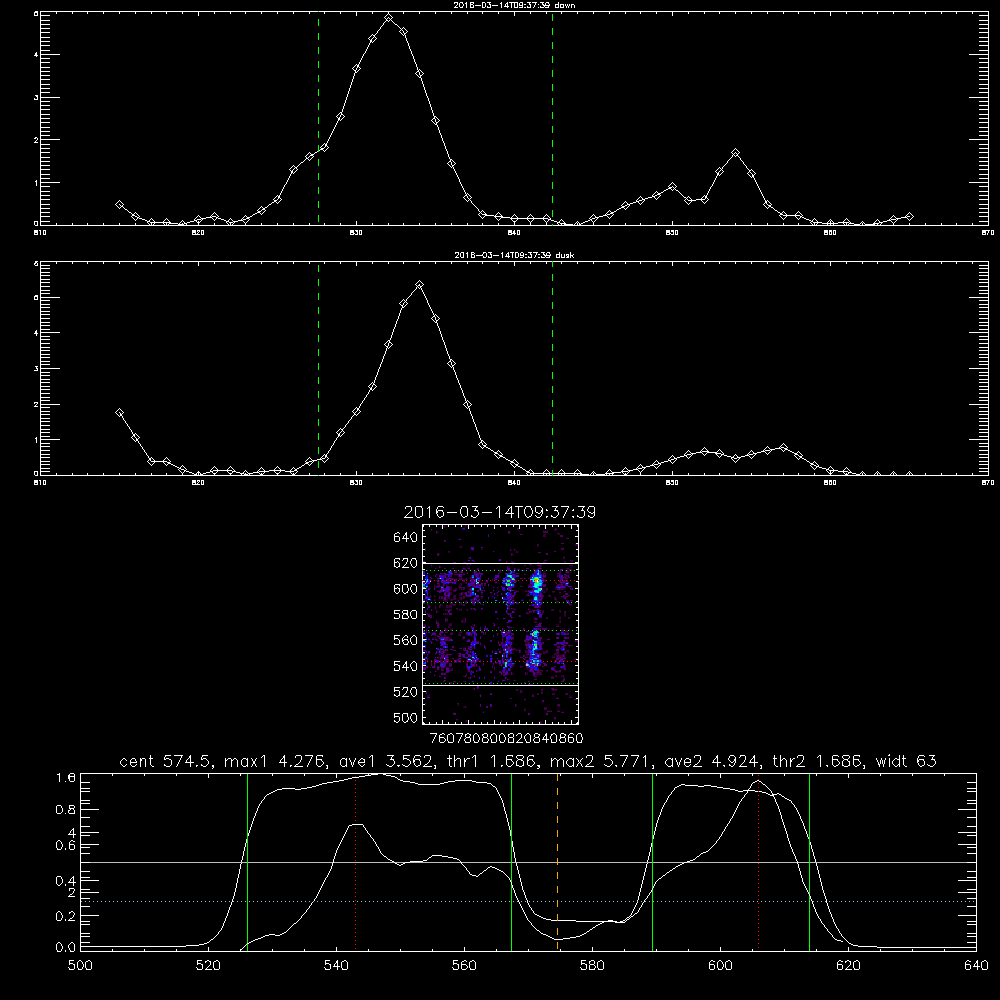
Task: Click the red dotted line near 543 in bottom plot
Action: click(355, 861)
